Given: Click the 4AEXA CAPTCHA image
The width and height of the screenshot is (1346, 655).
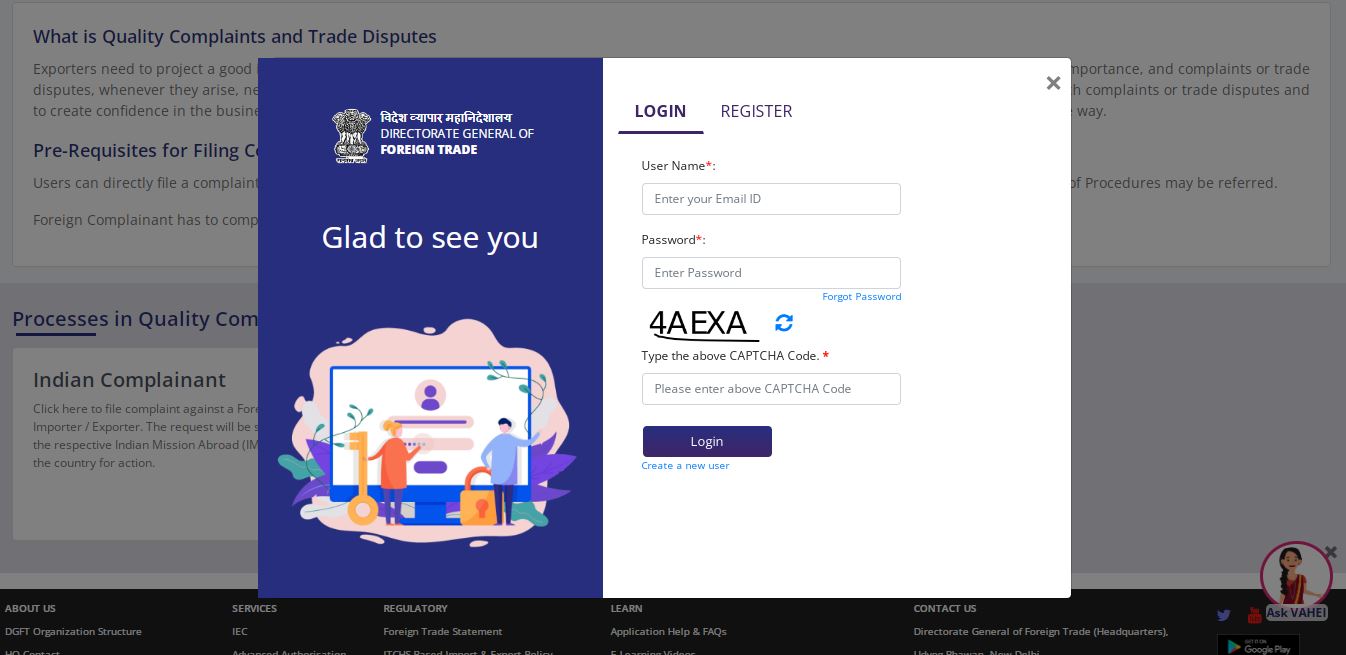Looking at the screenshot, I should point(699,323).
